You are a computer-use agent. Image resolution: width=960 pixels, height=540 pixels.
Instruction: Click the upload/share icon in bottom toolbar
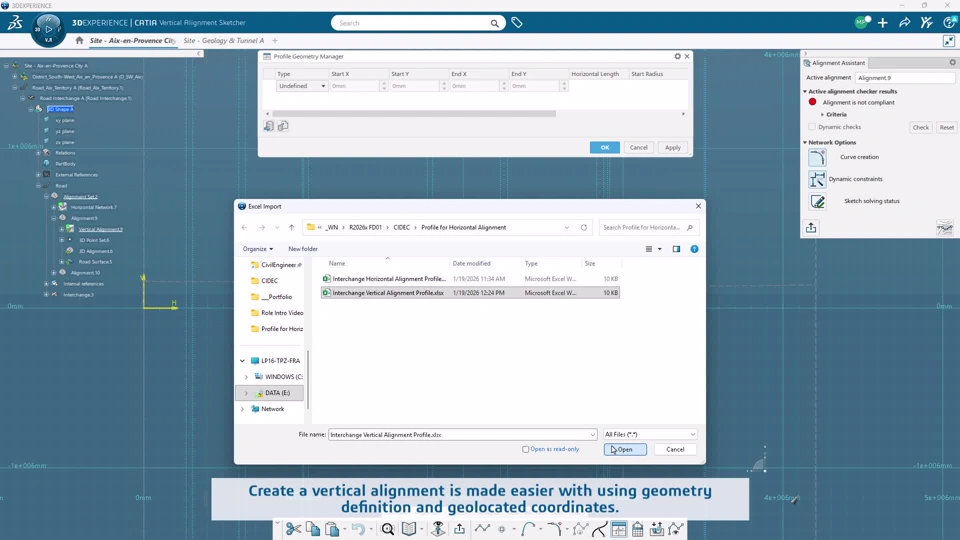[x=459, y=529]
